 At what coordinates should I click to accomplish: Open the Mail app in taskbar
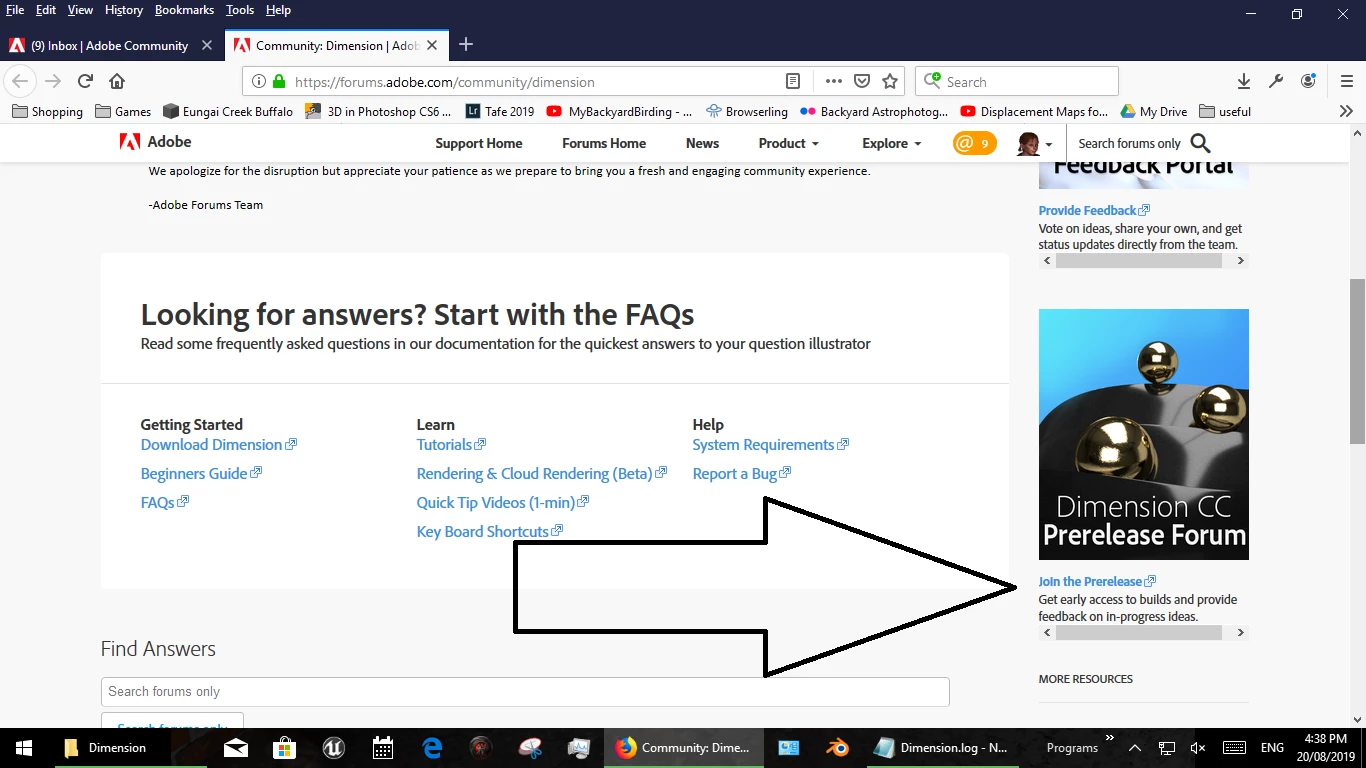(236, 748)
